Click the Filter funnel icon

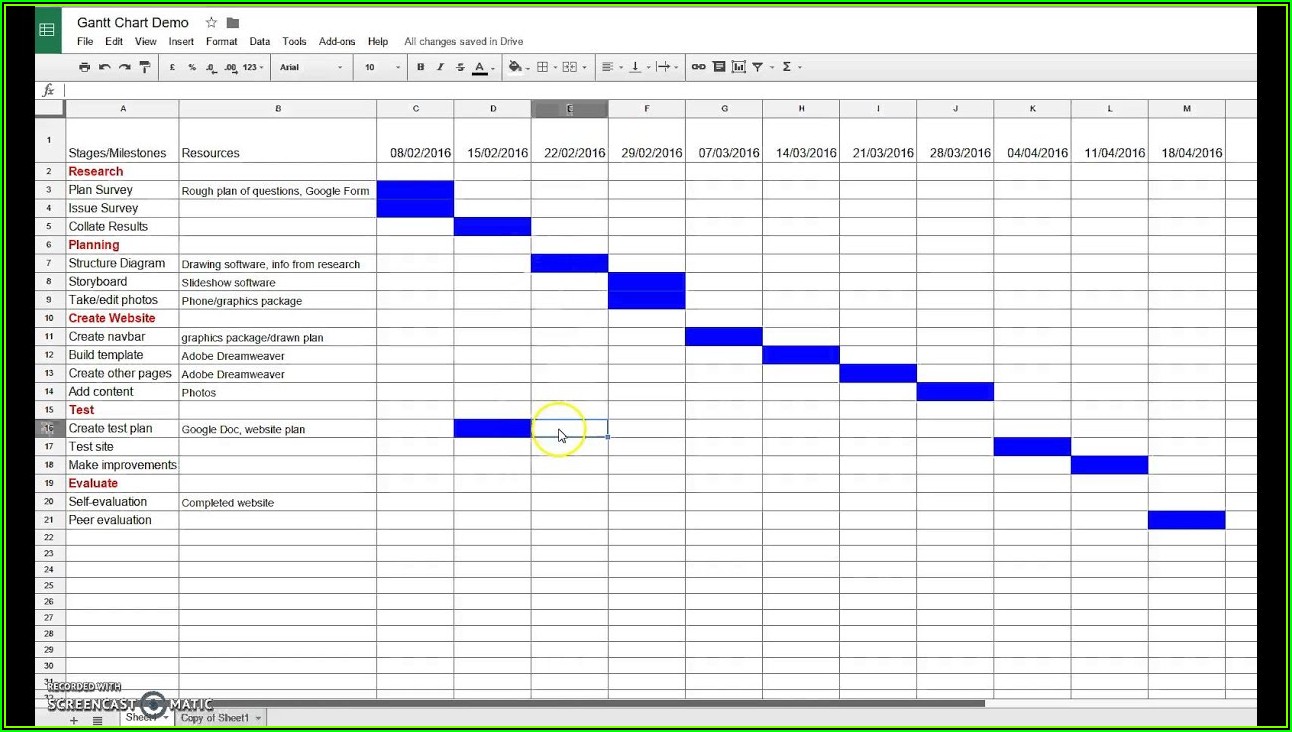(758, 67)
